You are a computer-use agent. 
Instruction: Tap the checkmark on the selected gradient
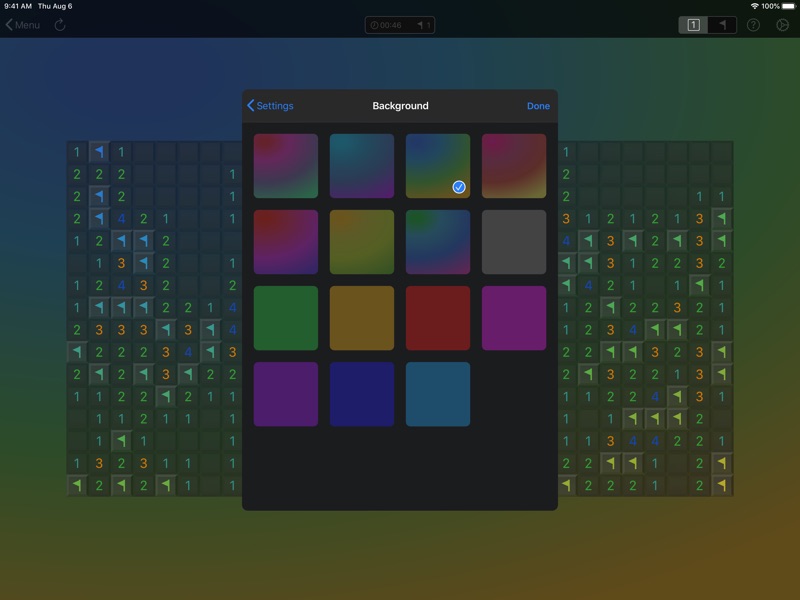(457, 186)
